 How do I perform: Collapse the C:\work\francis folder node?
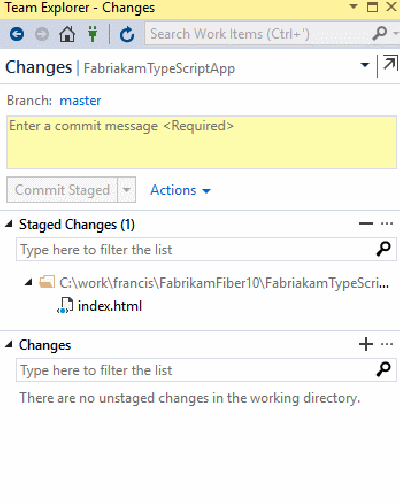pos(29,283)
